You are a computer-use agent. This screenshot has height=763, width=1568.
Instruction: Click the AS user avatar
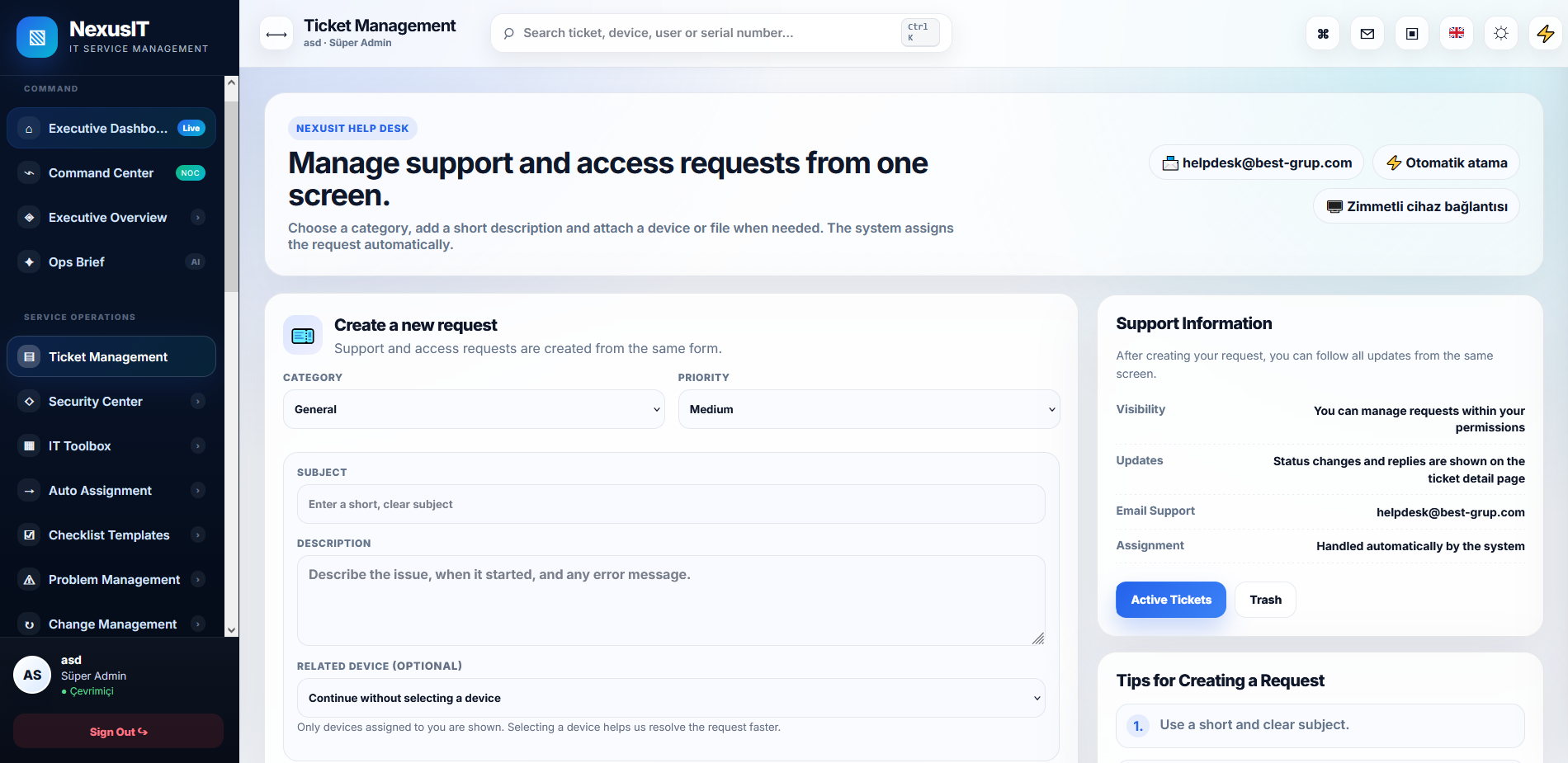pos(32,675)
